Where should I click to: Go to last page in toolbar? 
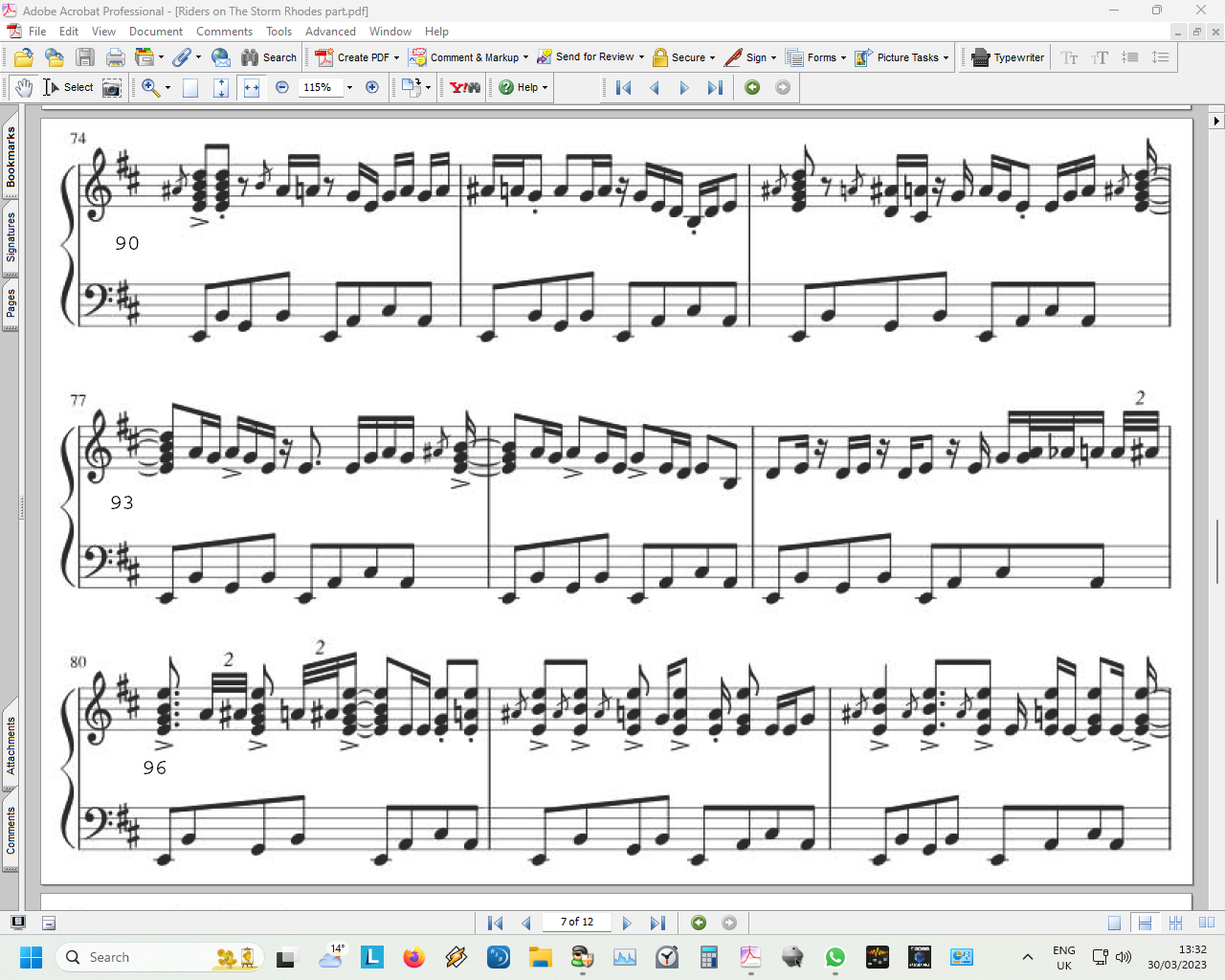pyautogui.click(x=715, y=88)
